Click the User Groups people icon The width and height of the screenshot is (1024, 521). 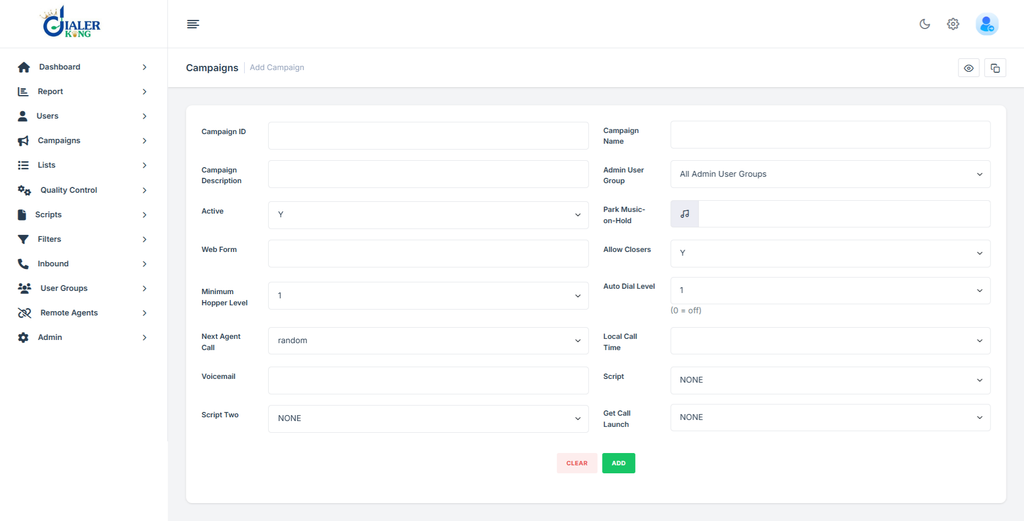click(x=24, y=288)
